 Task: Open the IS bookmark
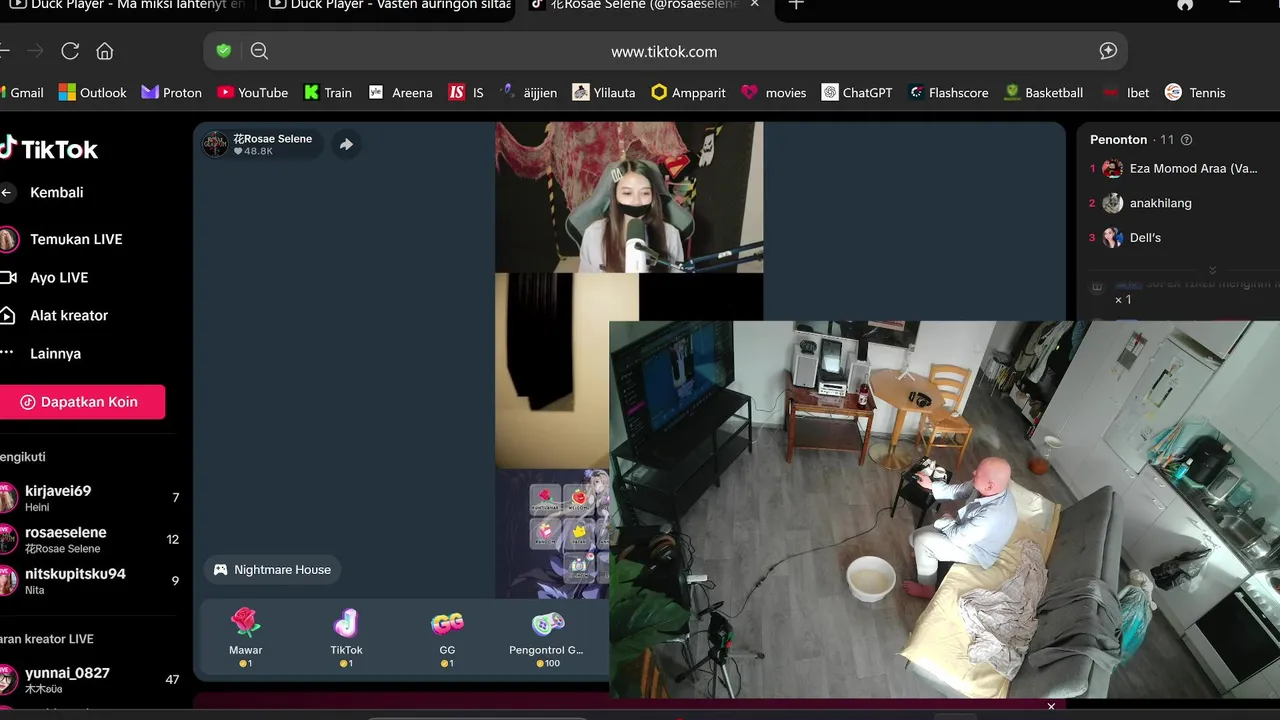pyautogui.click(x=466, y=92)
